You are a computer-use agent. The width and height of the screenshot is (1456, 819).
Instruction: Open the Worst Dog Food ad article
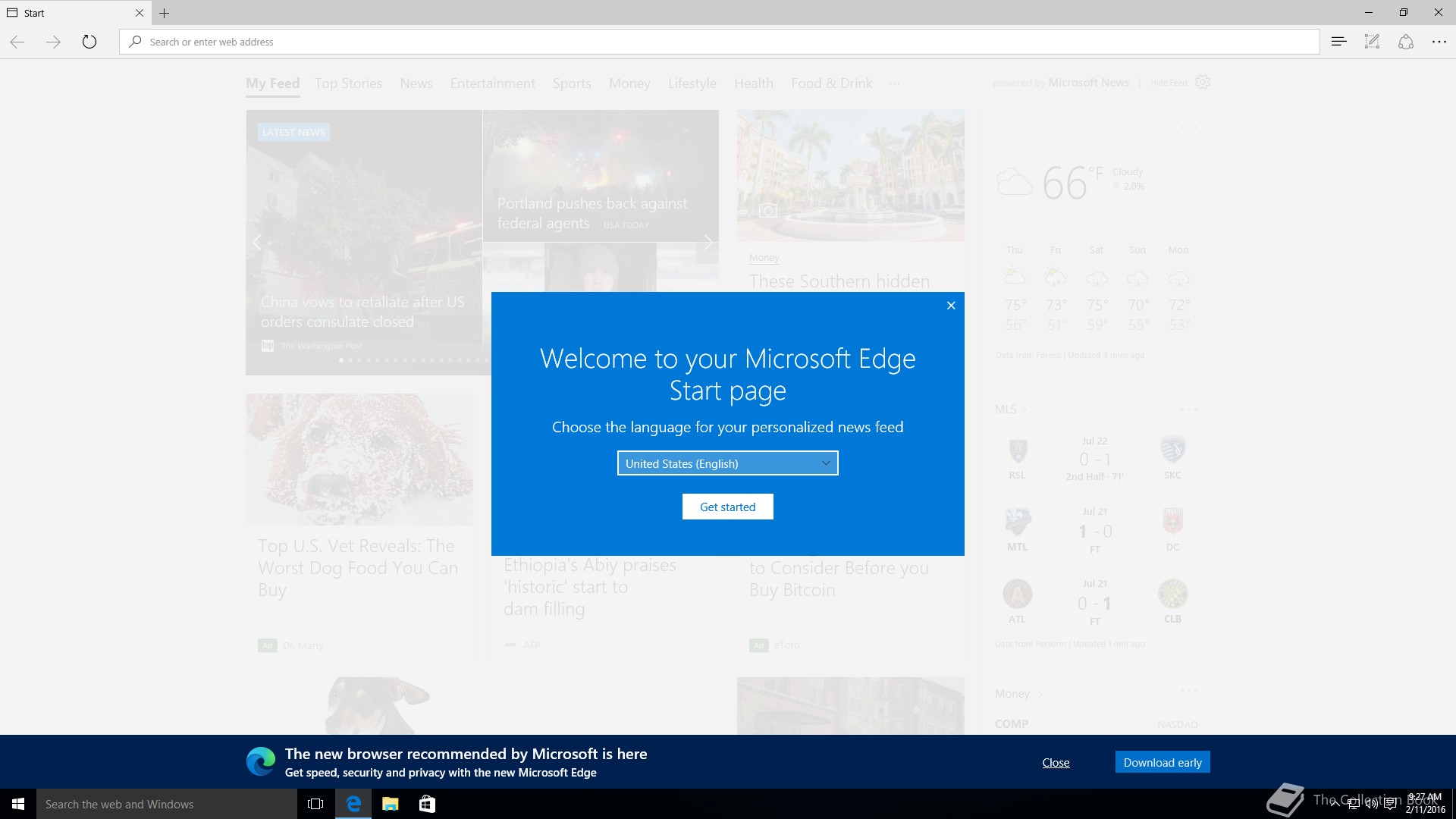tap(357, 568)
